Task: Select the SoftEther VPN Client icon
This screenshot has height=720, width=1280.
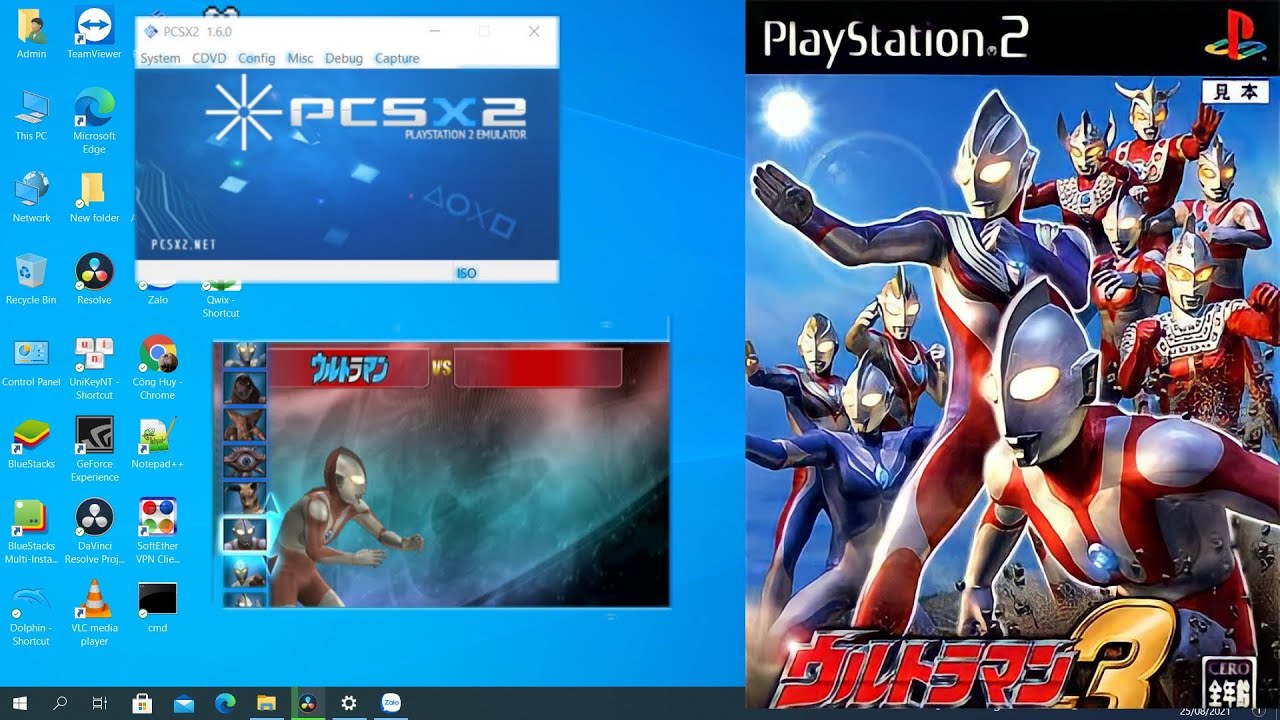Action: point(157,531)
